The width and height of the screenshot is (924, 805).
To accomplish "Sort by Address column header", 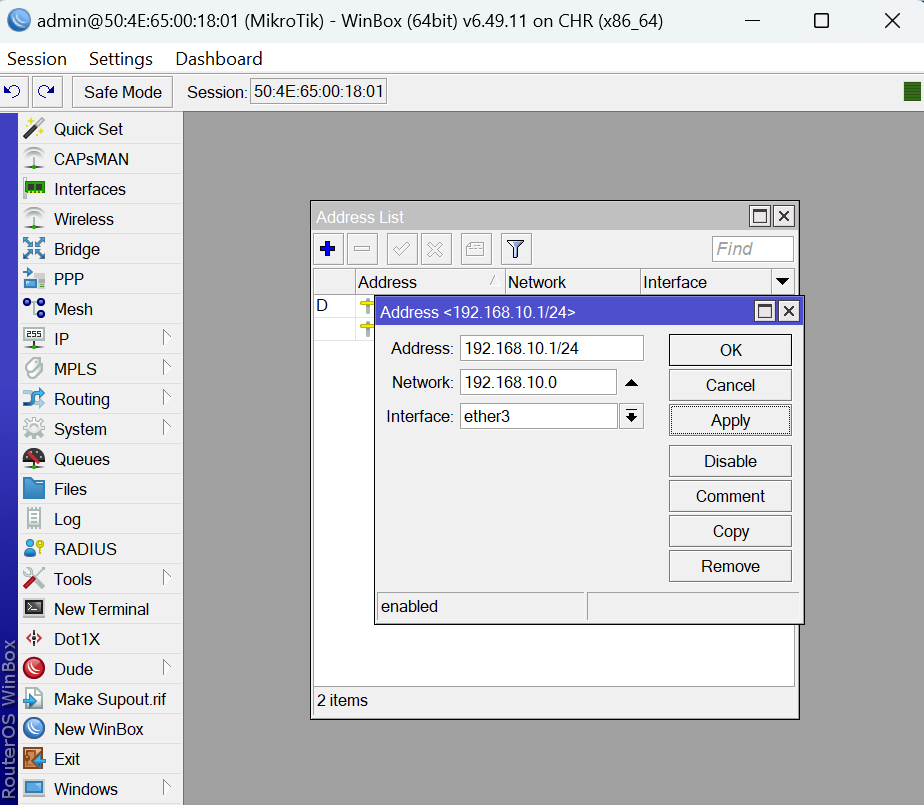I will coord(430,282).
